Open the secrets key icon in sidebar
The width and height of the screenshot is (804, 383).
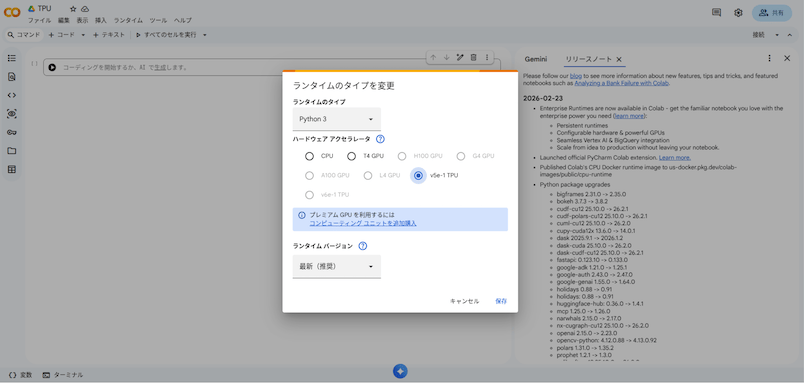click(12, 132)
